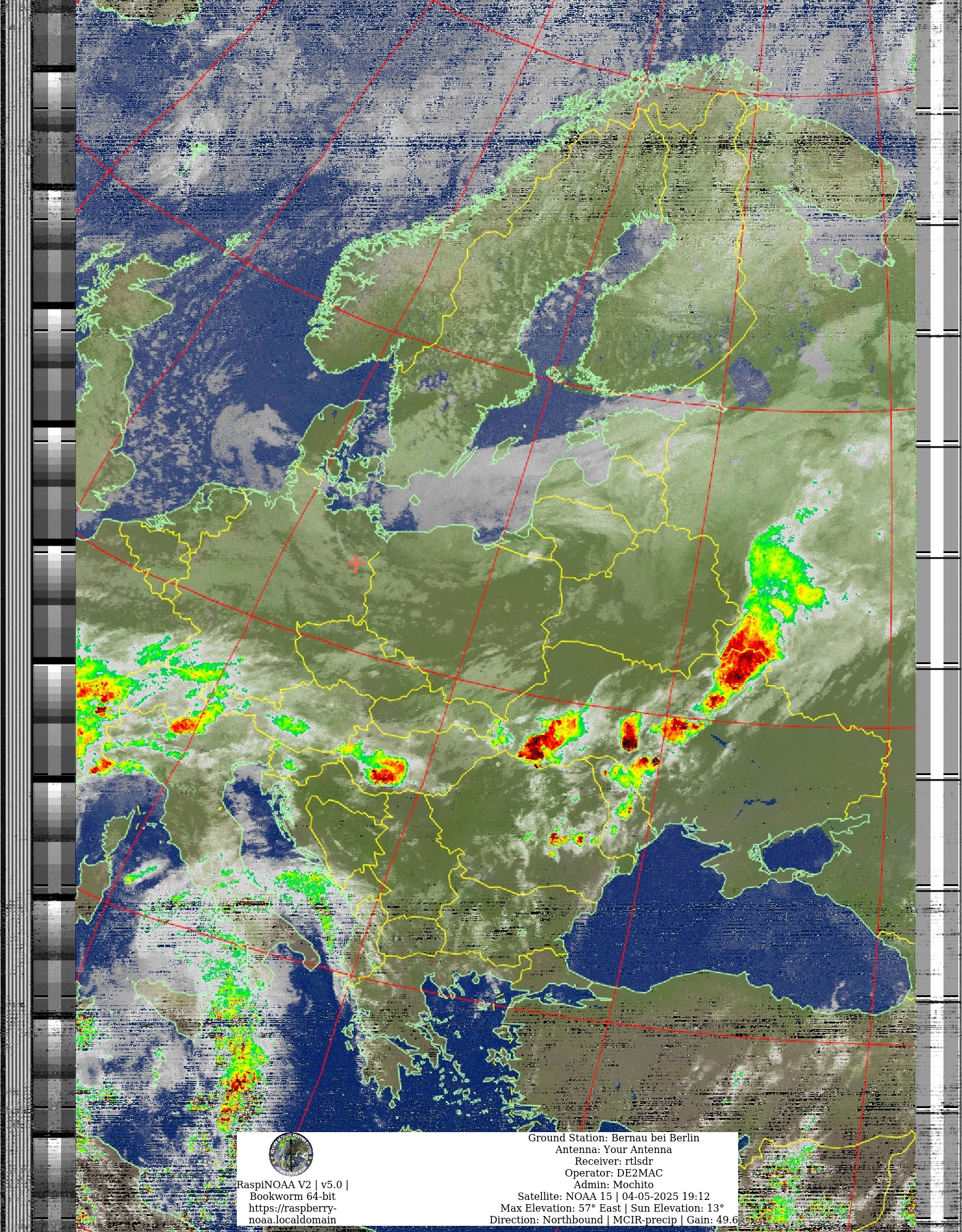The width and height of the screenshot is (962, 1232).
Task: Click the 'Ground Station: Bernau bei Berlin' text
Action: pyautogui.click(x=614, y=1138)
